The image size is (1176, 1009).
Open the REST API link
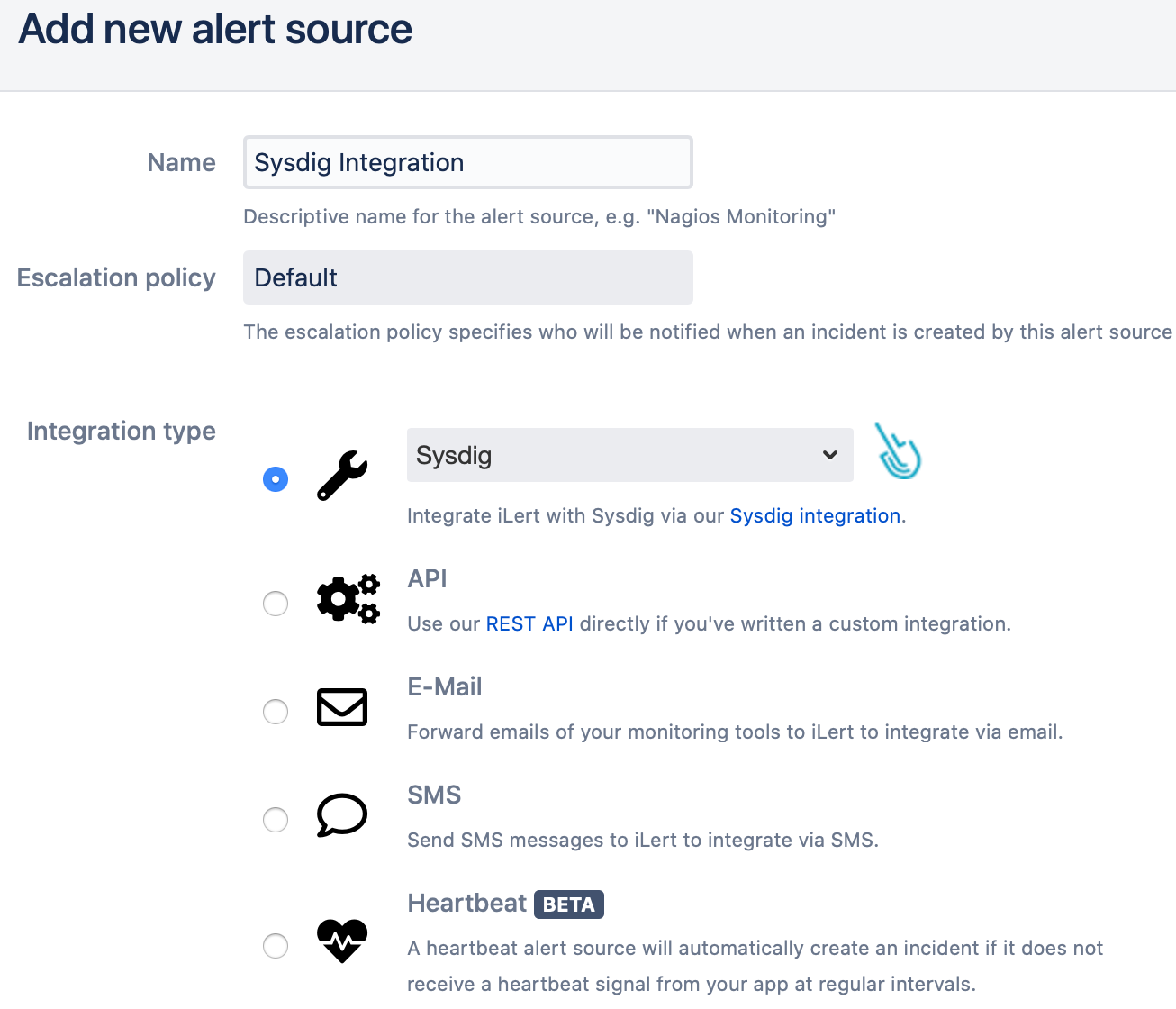pyautogui.click(x=529, y=624)
